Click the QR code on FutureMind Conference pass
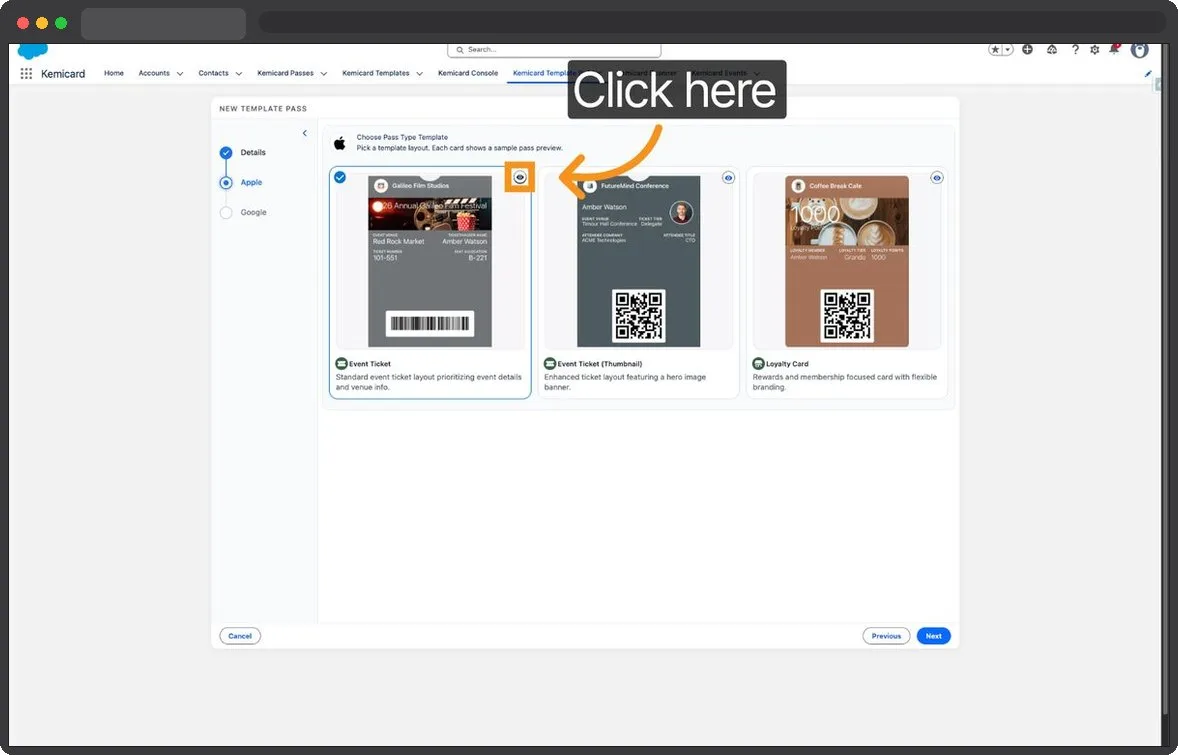 (x=639, y=316)
